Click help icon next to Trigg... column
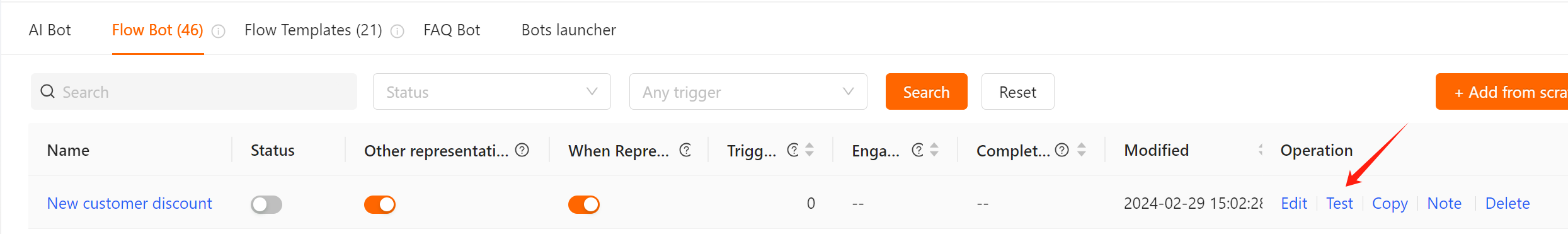The image size is (1568, 234). pyautogui.click(x=793, y=150)
